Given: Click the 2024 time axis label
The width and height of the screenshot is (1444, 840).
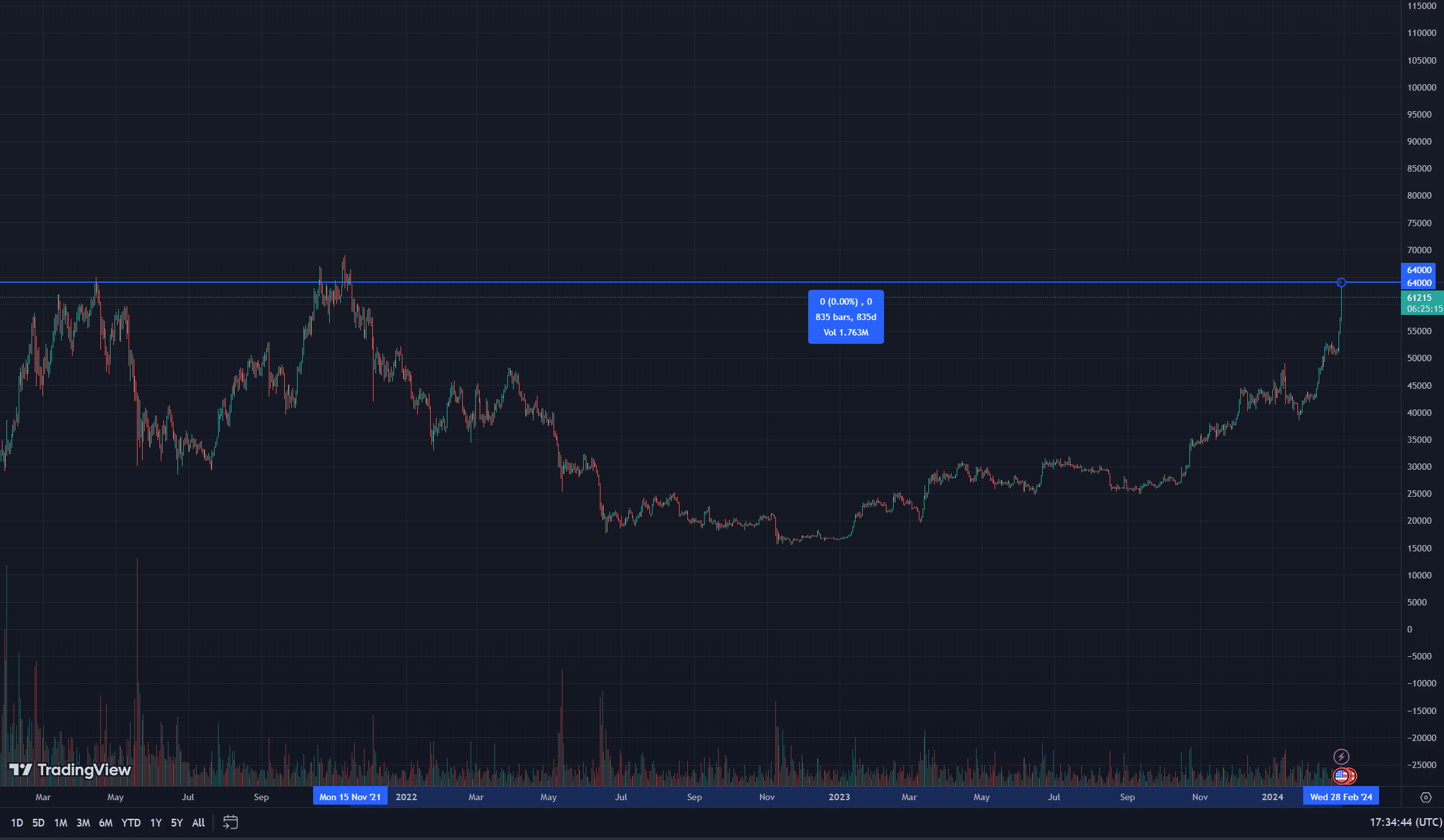Looking at the screenshot, I should coord(1272,797).
